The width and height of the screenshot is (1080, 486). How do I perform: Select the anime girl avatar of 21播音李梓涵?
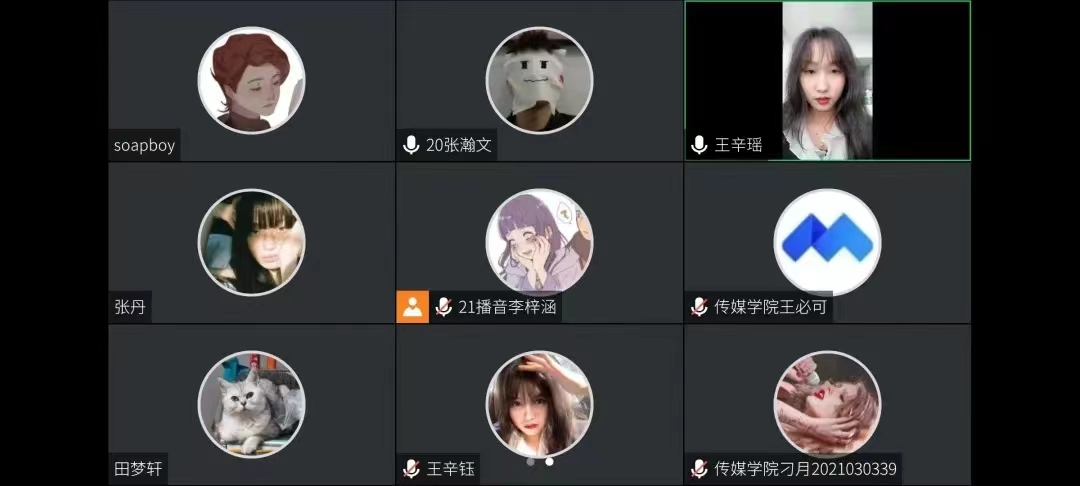pos(539,242)
